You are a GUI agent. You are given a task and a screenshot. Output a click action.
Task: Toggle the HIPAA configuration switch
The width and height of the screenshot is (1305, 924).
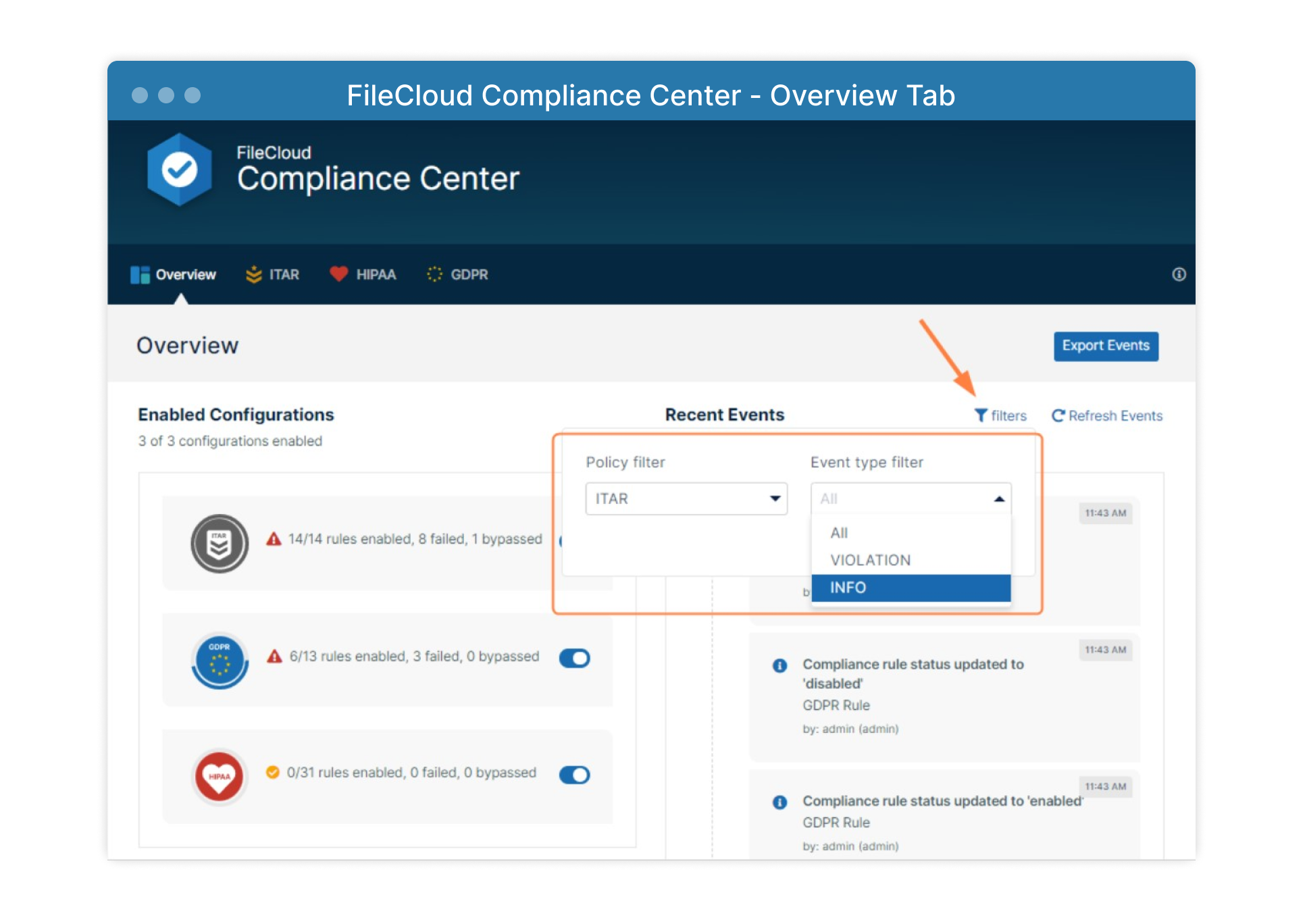click(x=575, y=775)
